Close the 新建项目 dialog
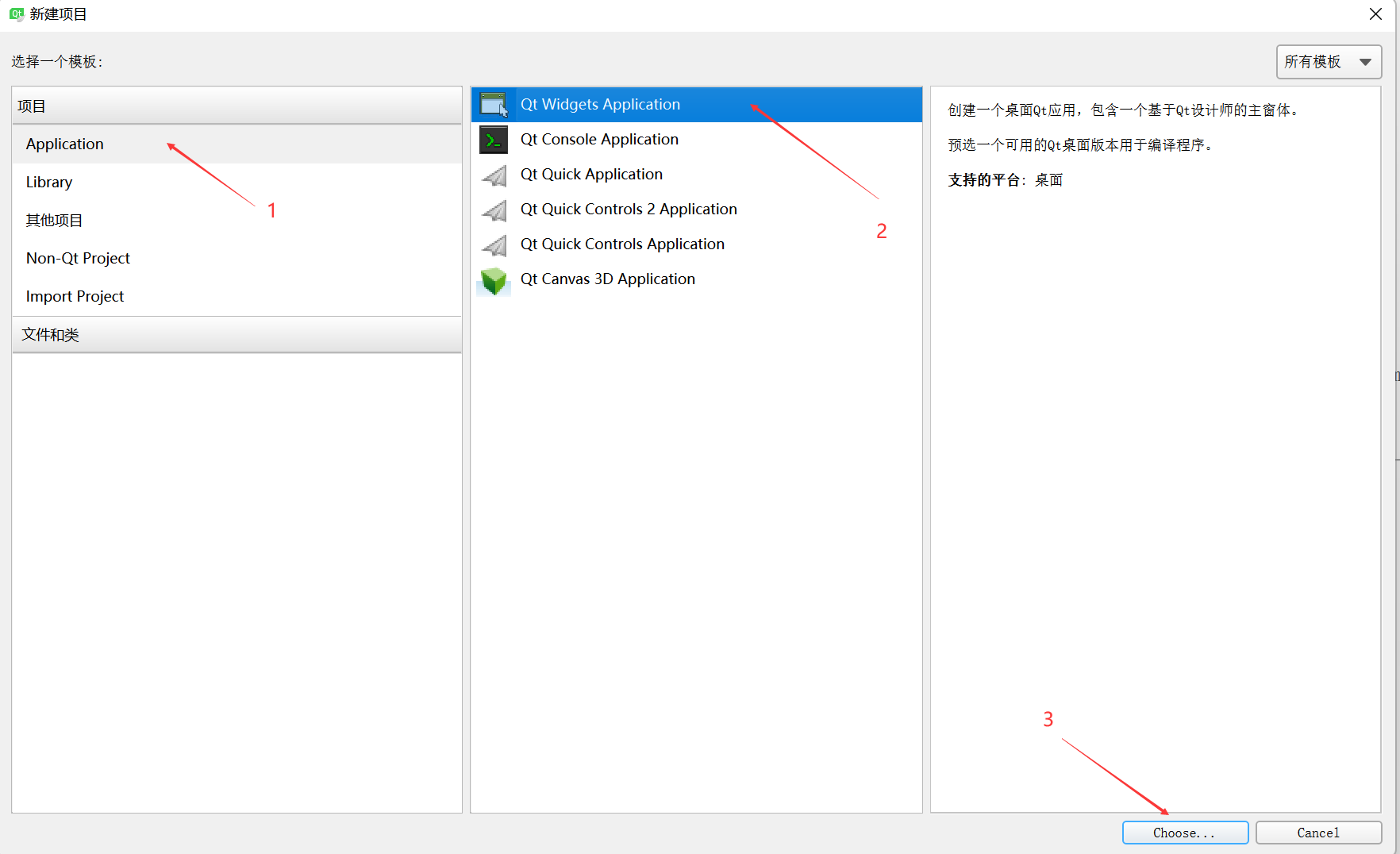This screenshot has height=854, width=1400. coord(1375,14)
